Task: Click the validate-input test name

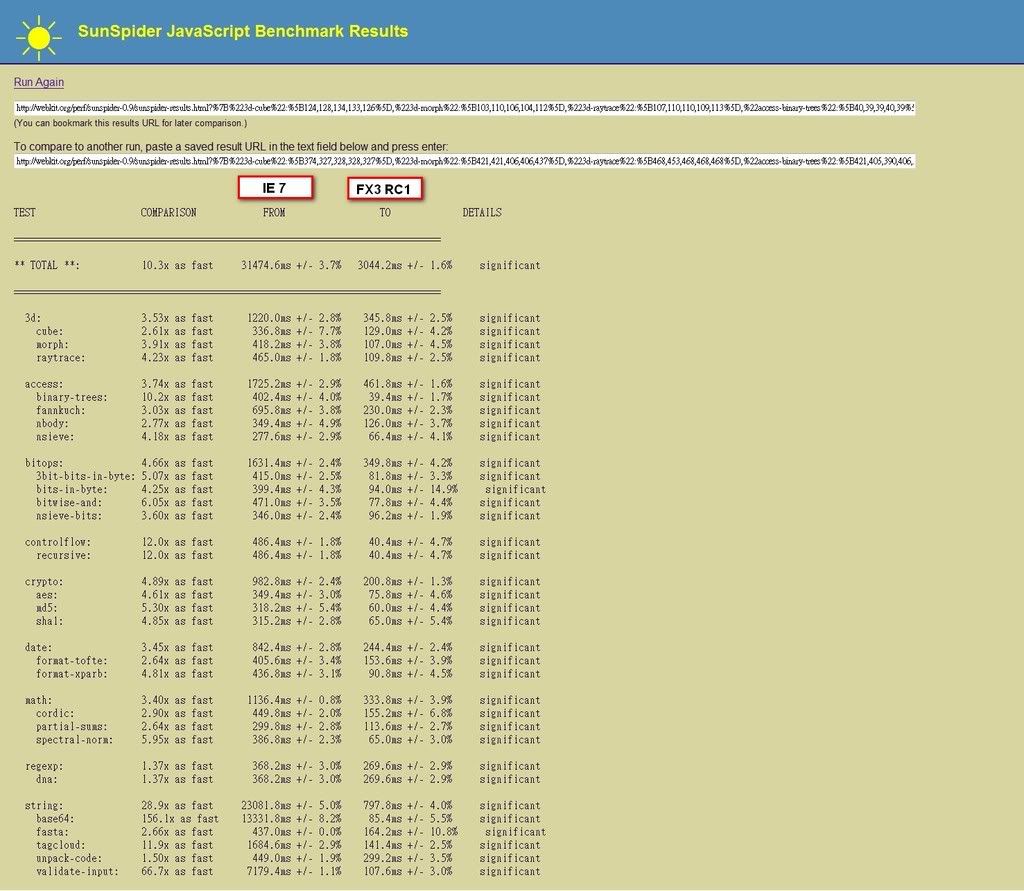Action: coord(78,871)
